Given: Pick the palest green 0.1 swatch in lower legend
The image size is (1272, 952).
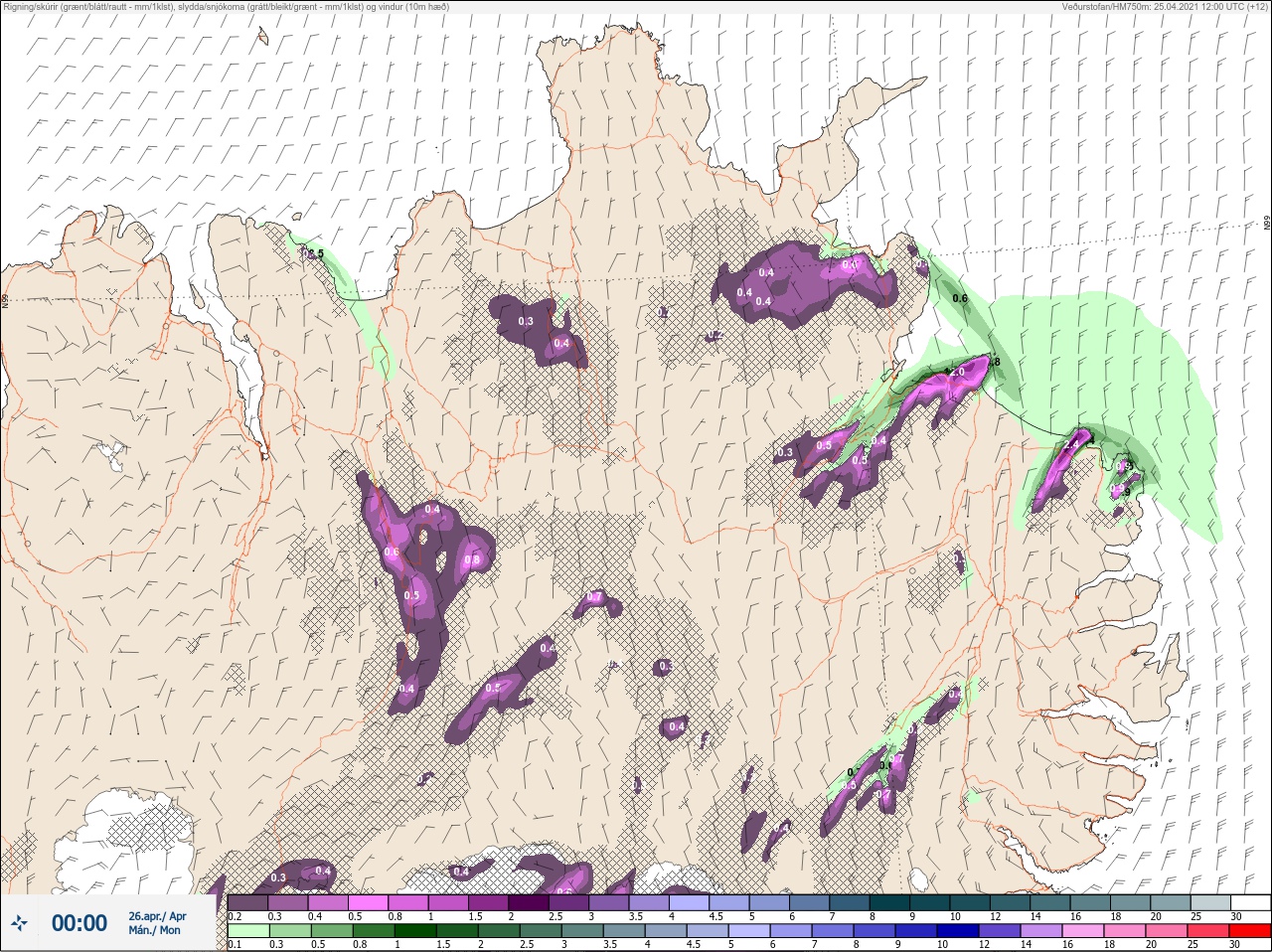Looking at the screenshot, I should coord(247,930).
